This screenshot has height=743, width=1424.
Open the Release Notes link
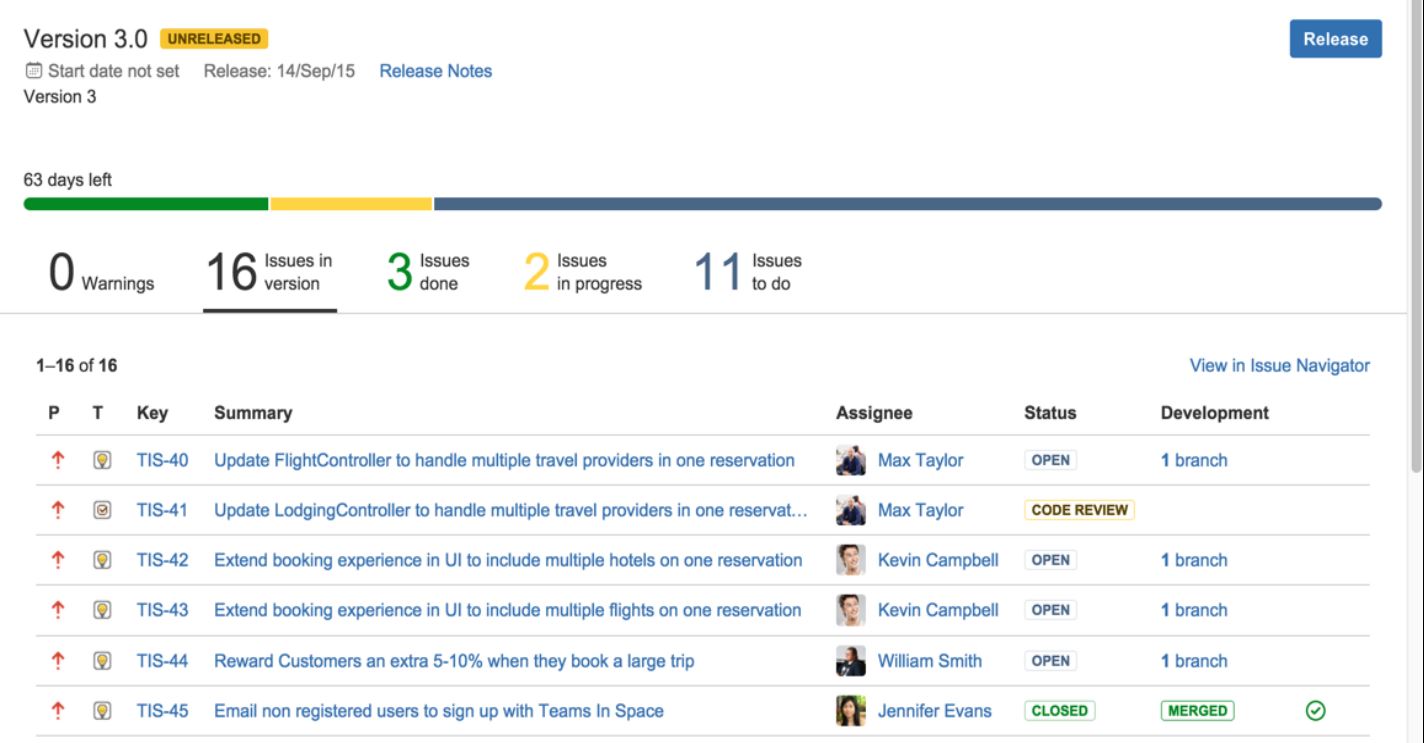pos(435,71)
